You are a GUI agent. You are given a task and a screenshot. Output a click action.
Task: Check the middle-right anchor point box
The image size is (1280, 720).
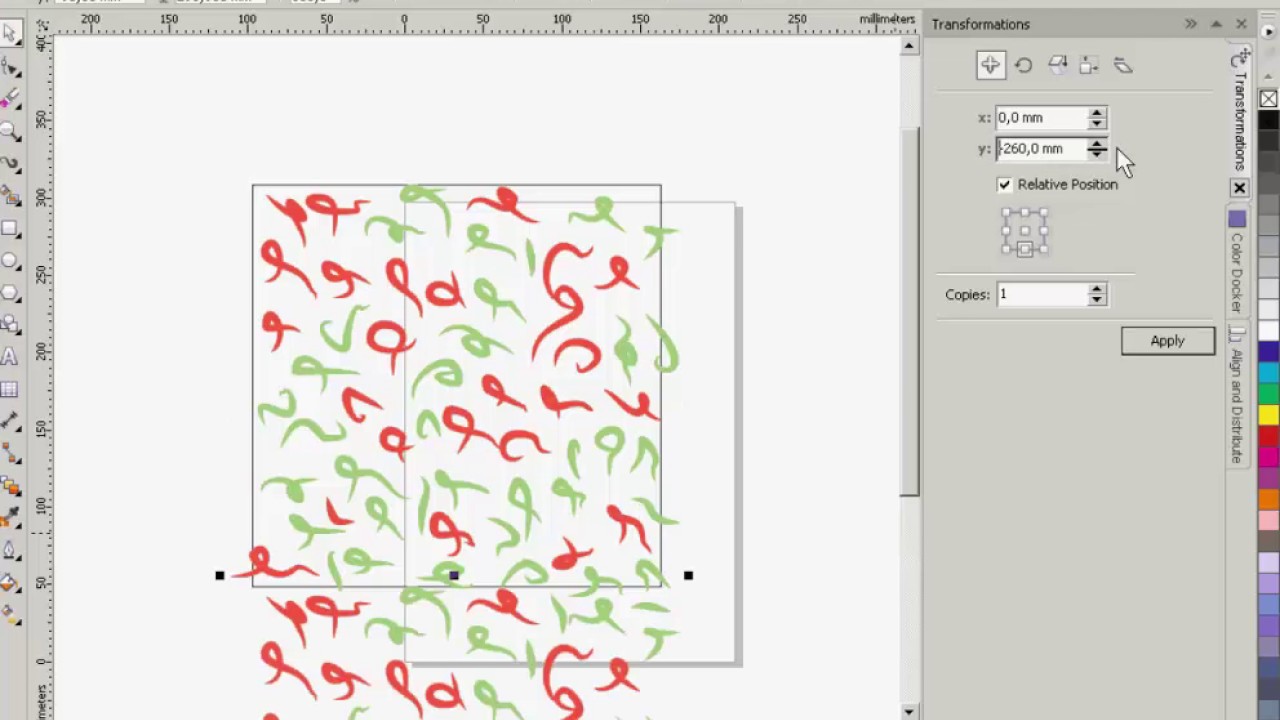1043,232
